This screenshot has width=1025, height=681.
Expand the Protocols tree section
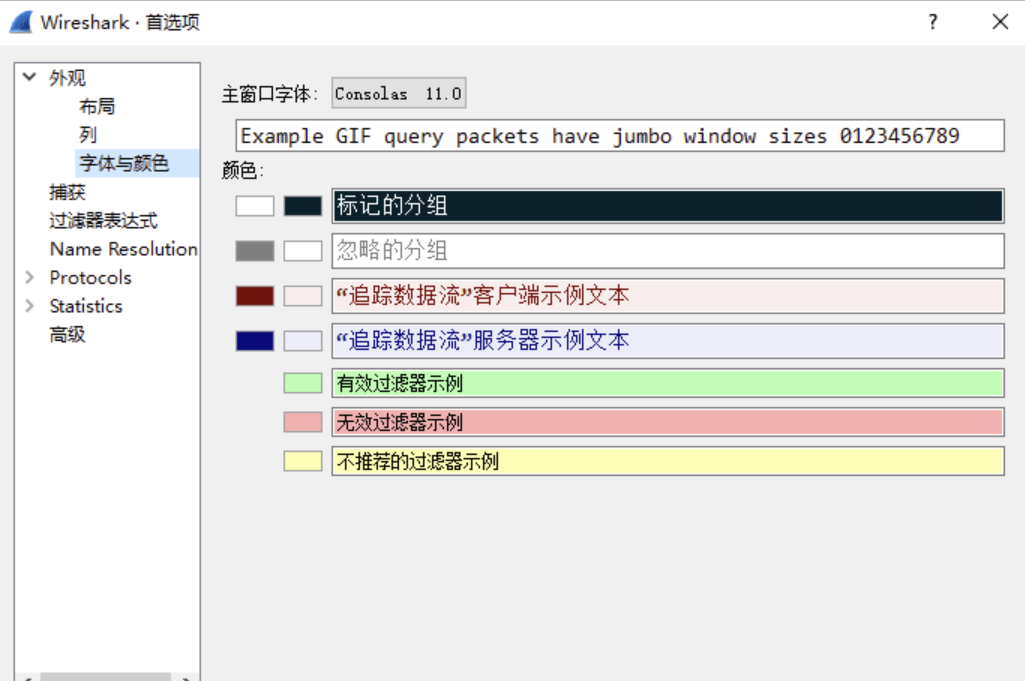(x=28, y=278)
